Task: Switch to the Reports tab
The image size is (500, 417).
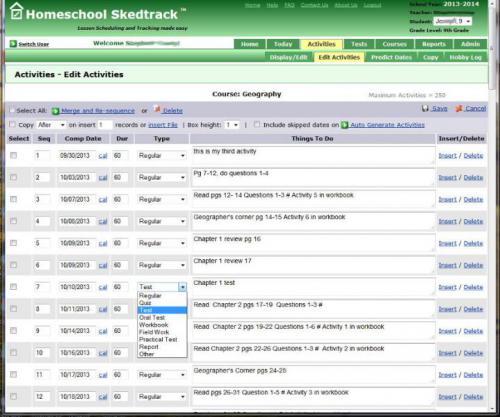Action: click(434, 44)
